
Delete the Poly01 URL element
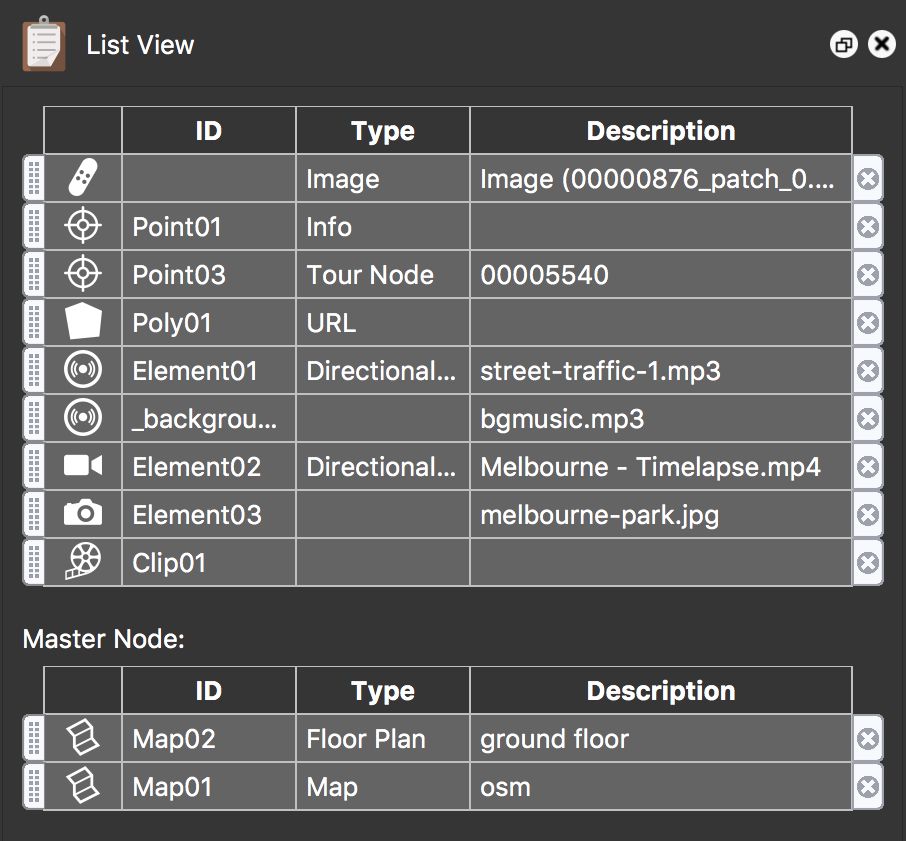click(x=866, y=322)
